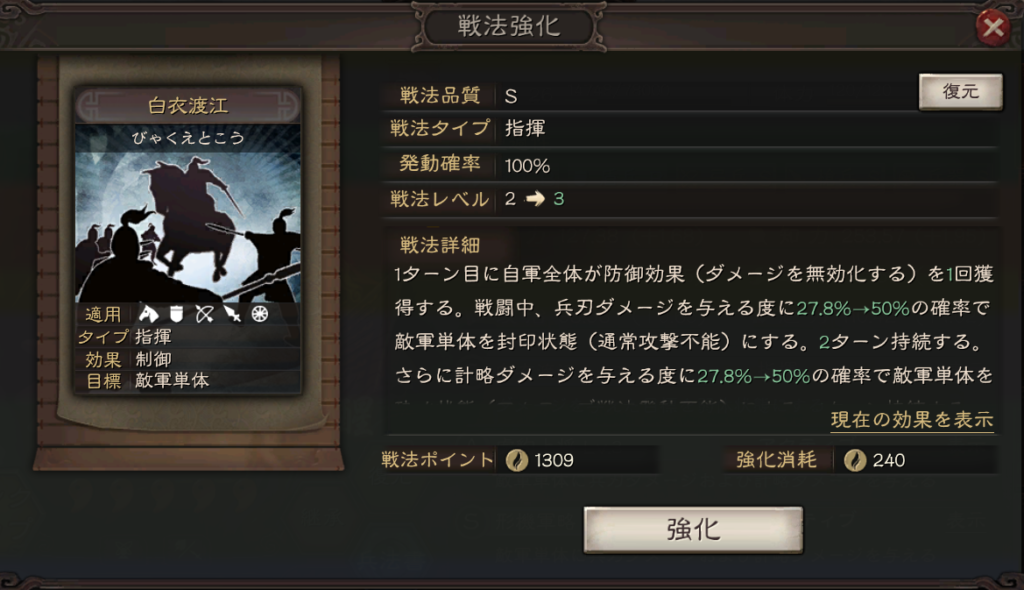Click the arrow between level 2 and 3
The width and height of the screenshot is (1024, 590).
[x=536, y=199]
